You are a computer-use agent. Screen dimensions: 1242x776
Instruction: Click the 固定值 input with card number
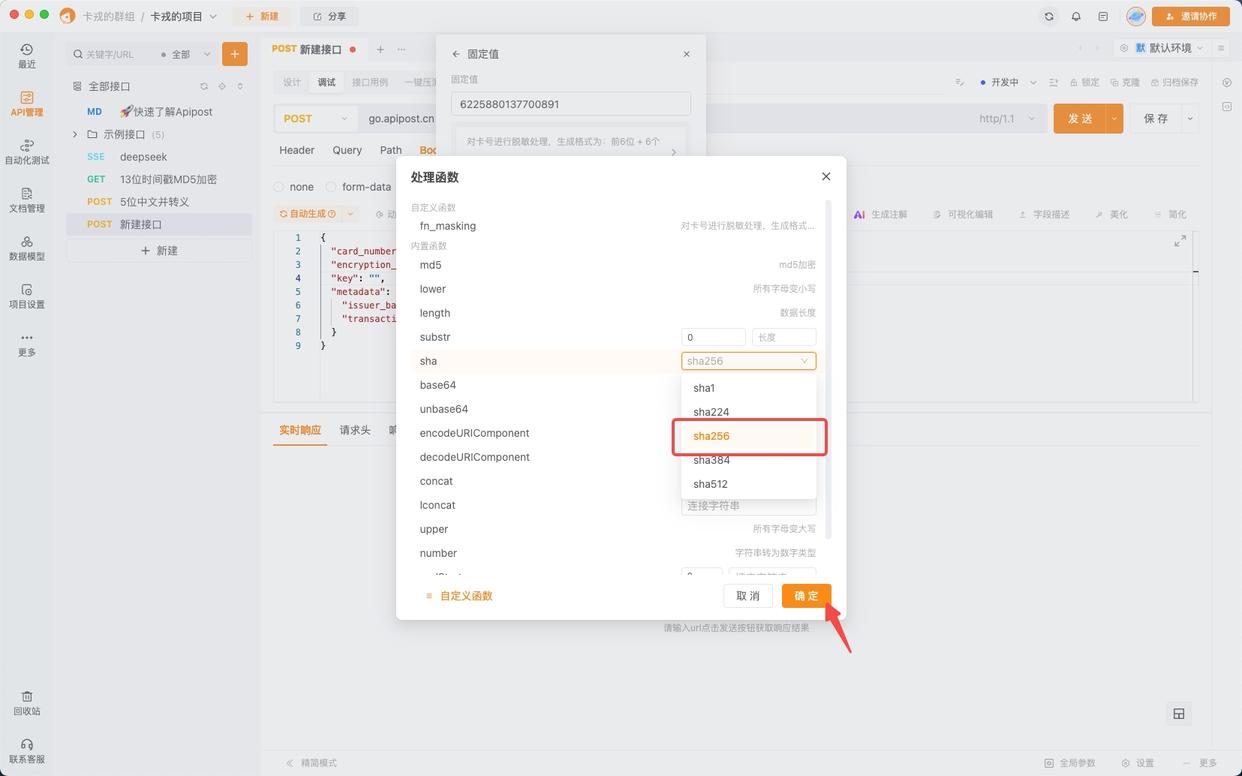[571, 104]
